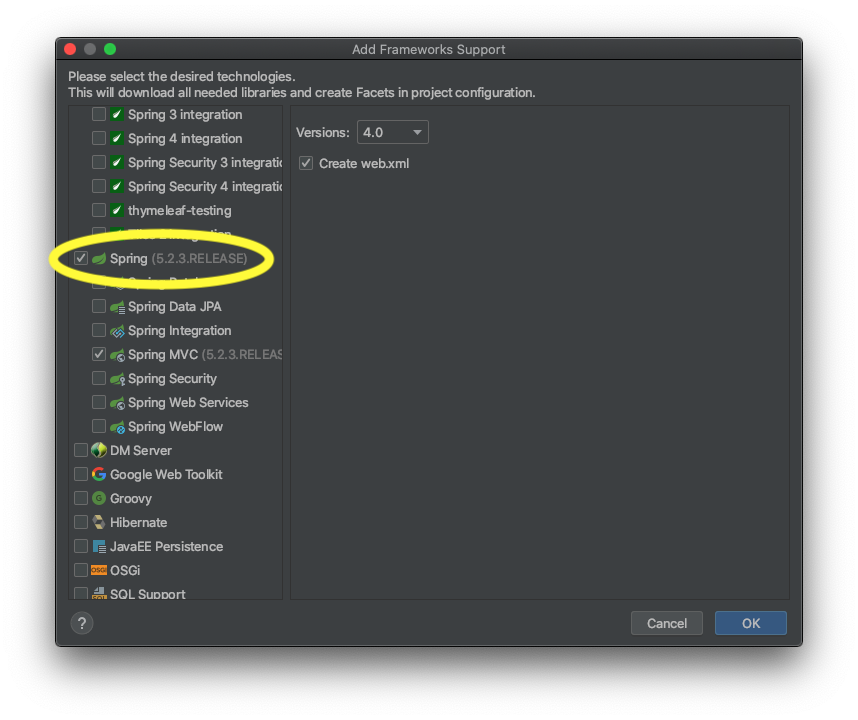858x720 pixels.
Task: Enable the Spring Web Services checkbox
Action: (x=99, y=403)
